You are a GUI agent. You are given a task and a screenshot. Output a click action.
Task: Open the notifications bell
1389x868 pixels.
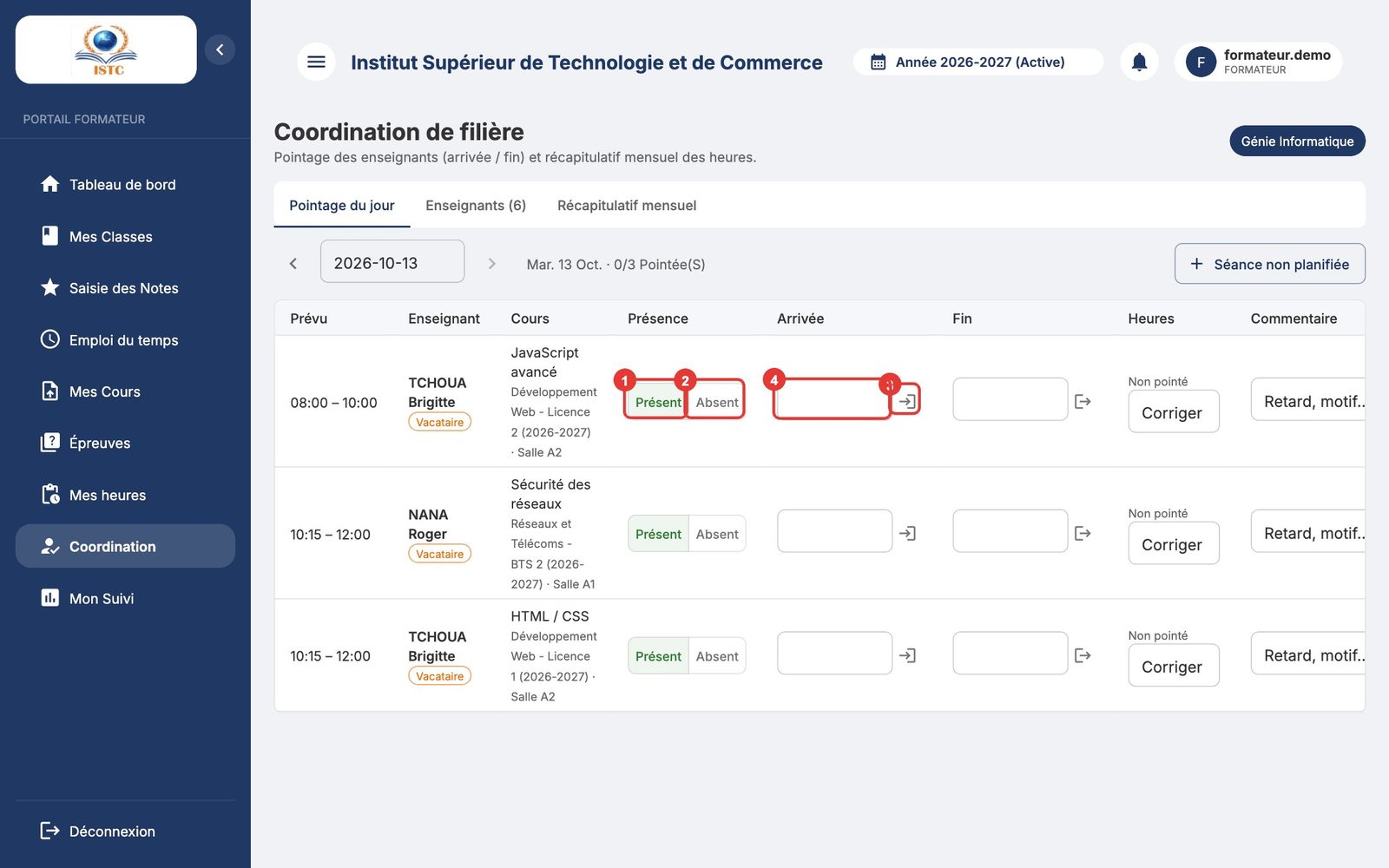coord(1139,62)
